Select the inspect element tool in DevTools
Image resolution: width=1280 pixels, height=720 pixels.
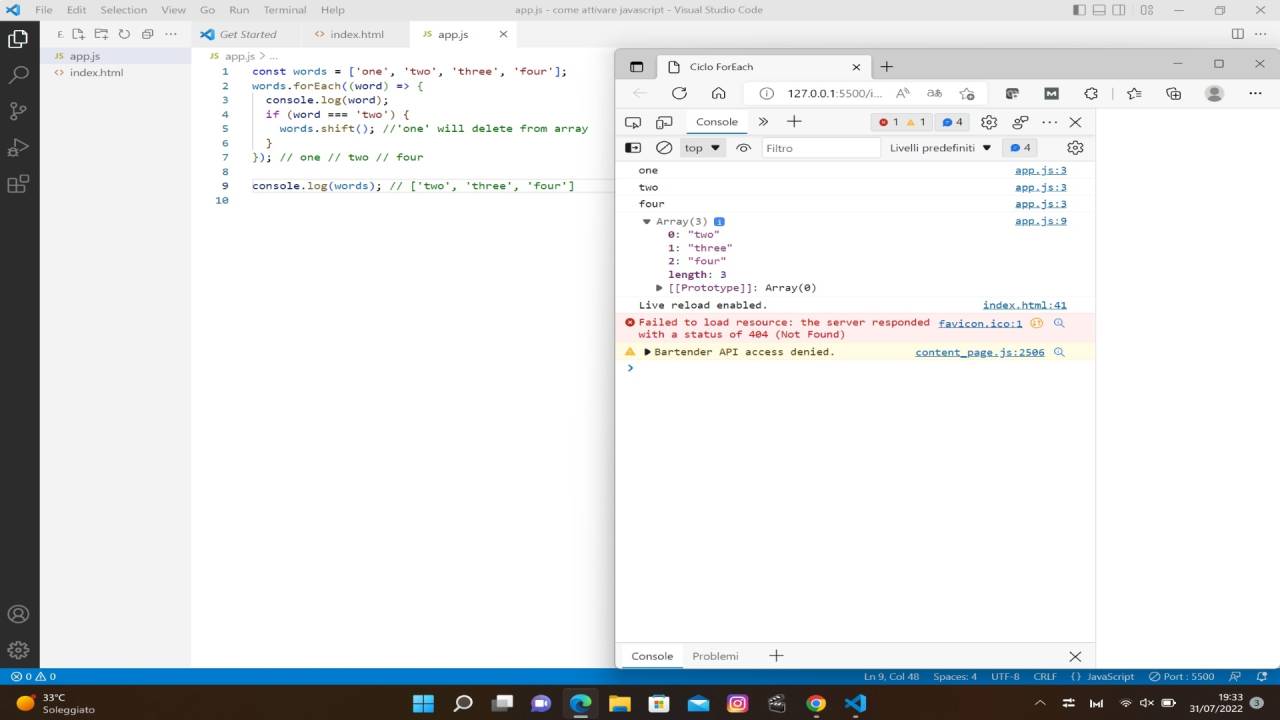click(x=632, y=121)
